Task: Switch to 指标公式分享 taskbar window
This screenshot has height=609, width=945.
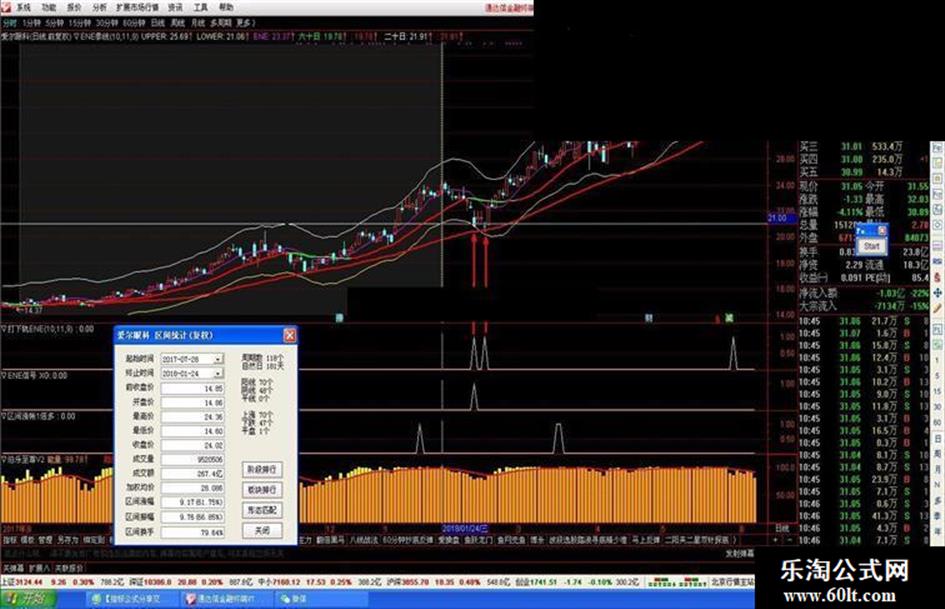Action: tap(131, 599)
